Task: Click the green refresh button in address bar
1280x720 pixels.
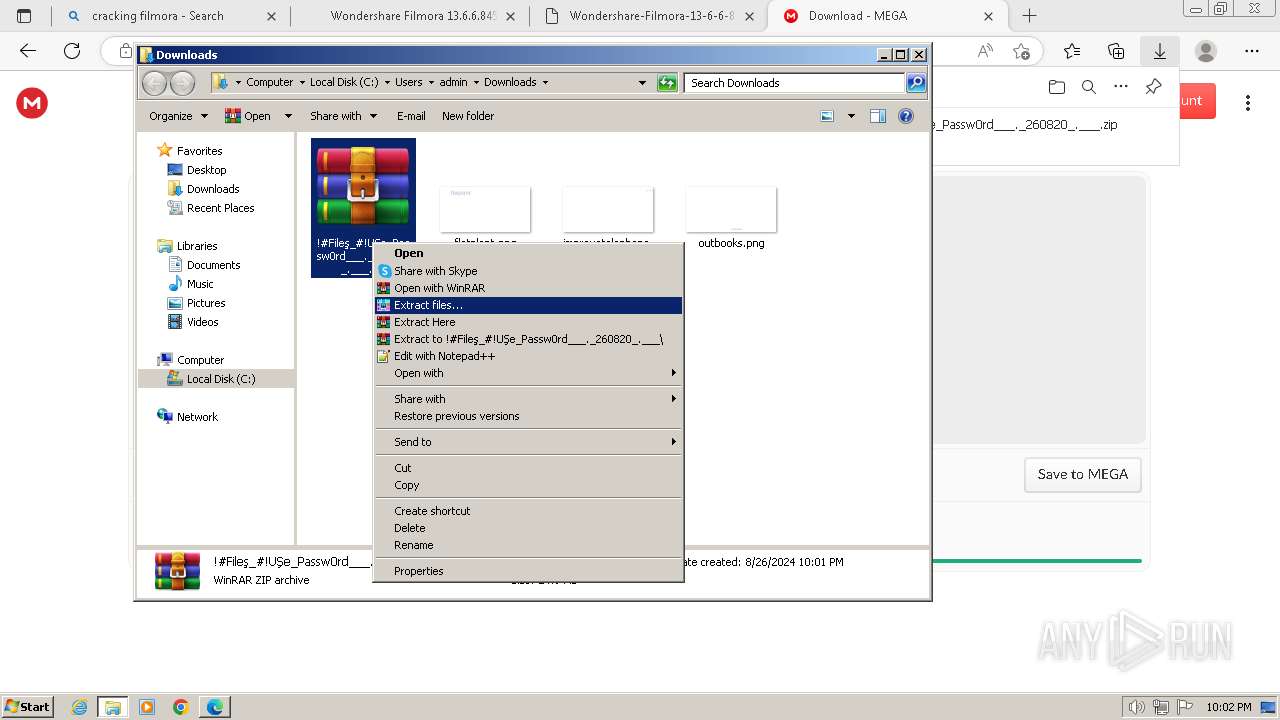Action: pos(667,83)
